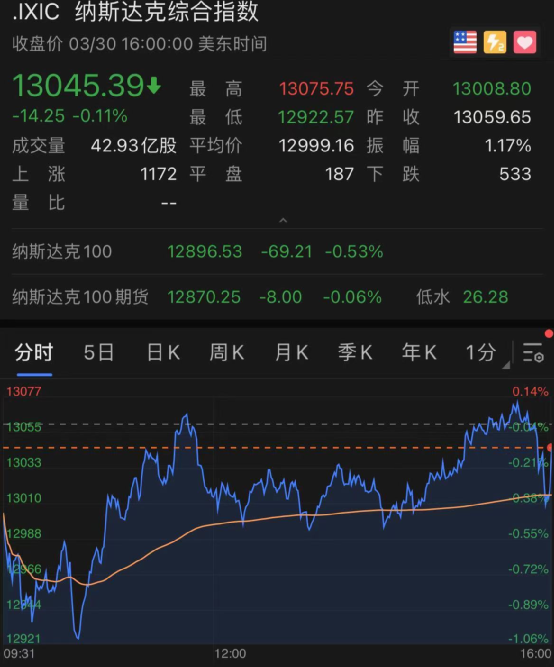Tap the -0.53% Nasdaq 100 change
Screen dimensions: 554x667
[354, 251]
